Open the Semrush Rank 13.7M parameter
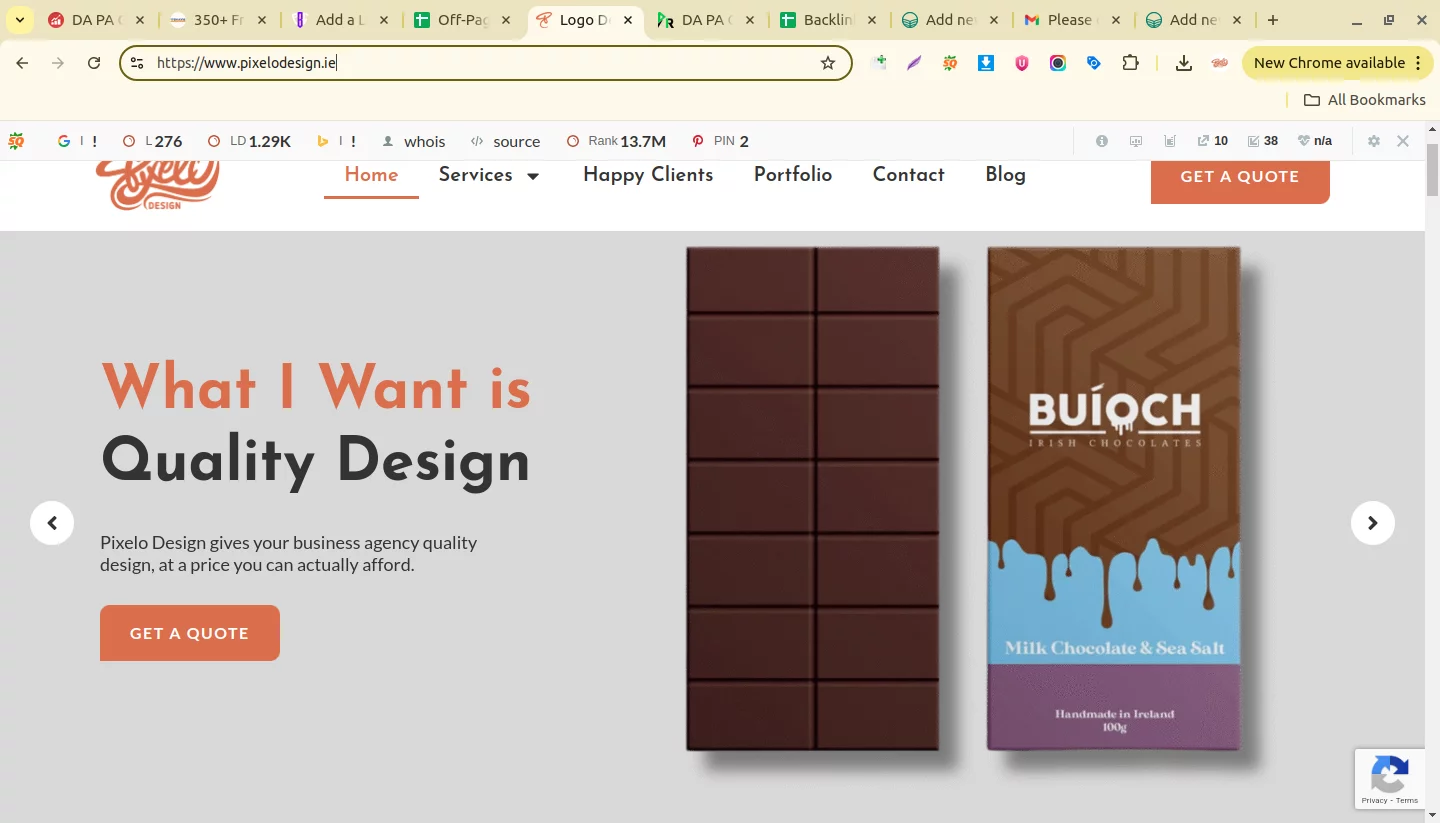This screenshot has width=1440, height=823. 616,141
